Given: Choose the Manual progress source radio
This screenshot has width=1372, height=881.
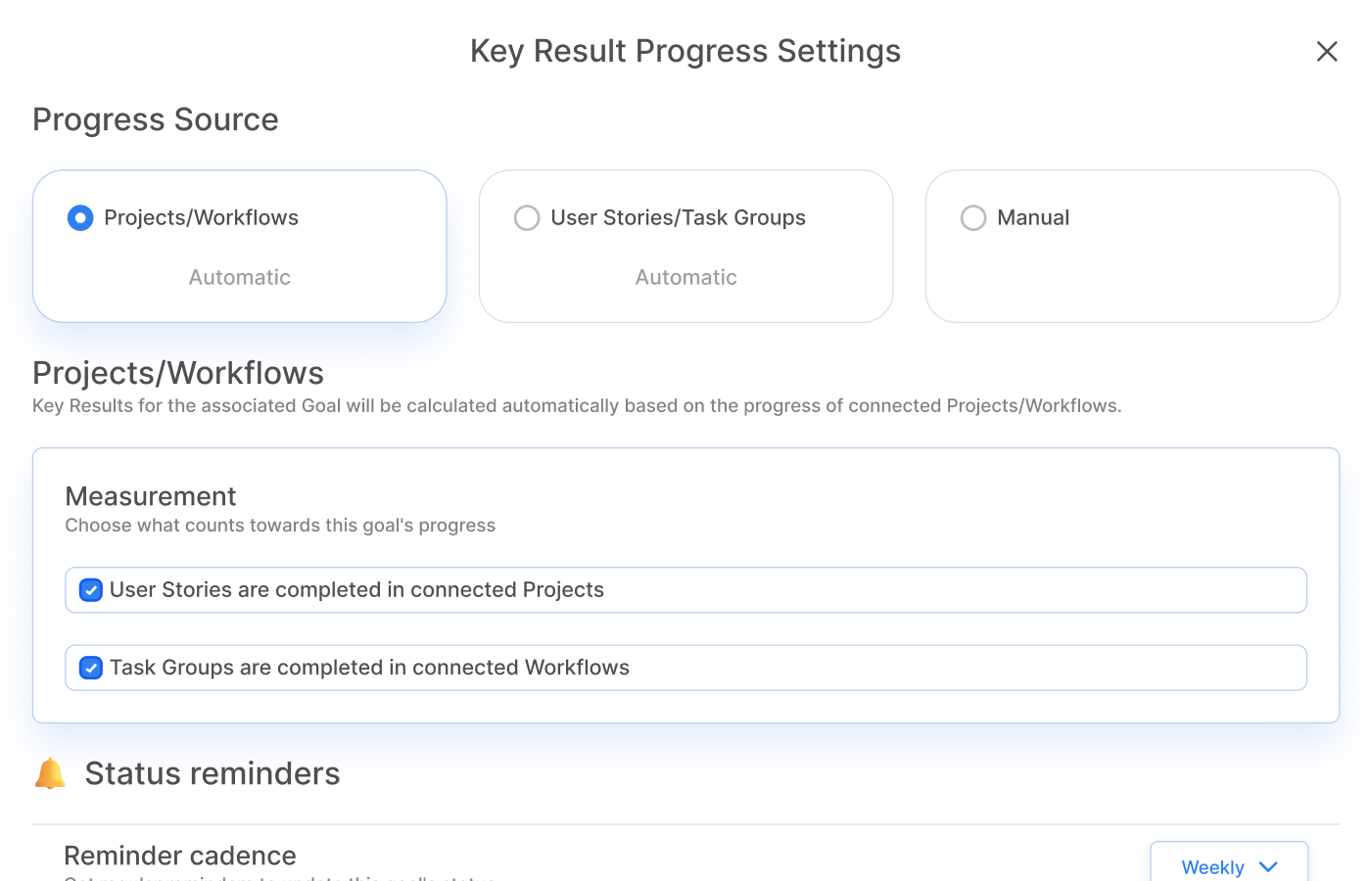Looking at the screenshot, I should [x=973, y=217].
